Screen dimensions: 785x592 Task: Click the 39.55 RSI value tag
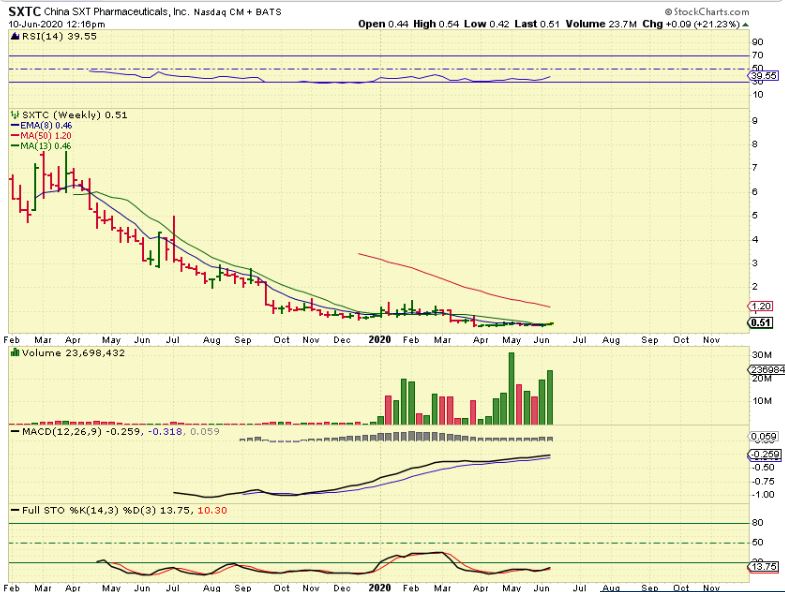pyautogui.click(x=764, y=76)
